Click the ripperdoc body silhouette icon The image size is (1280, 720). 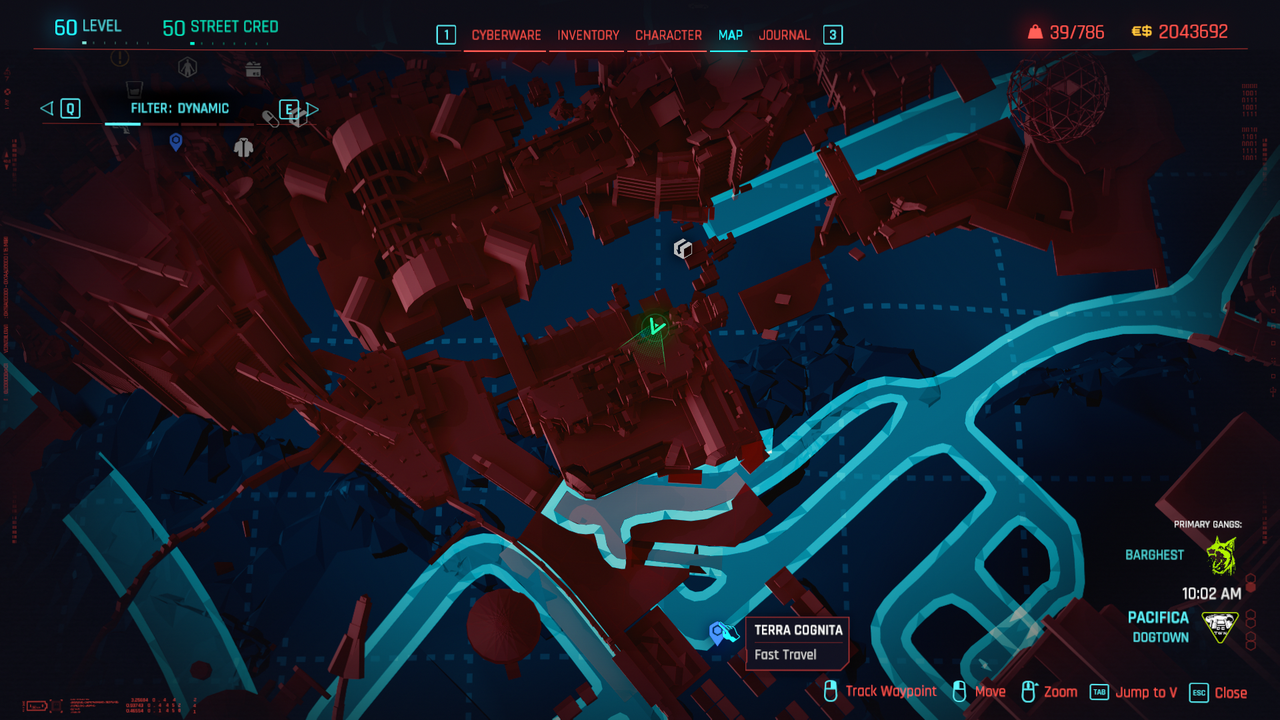click(x=187, y=67)
